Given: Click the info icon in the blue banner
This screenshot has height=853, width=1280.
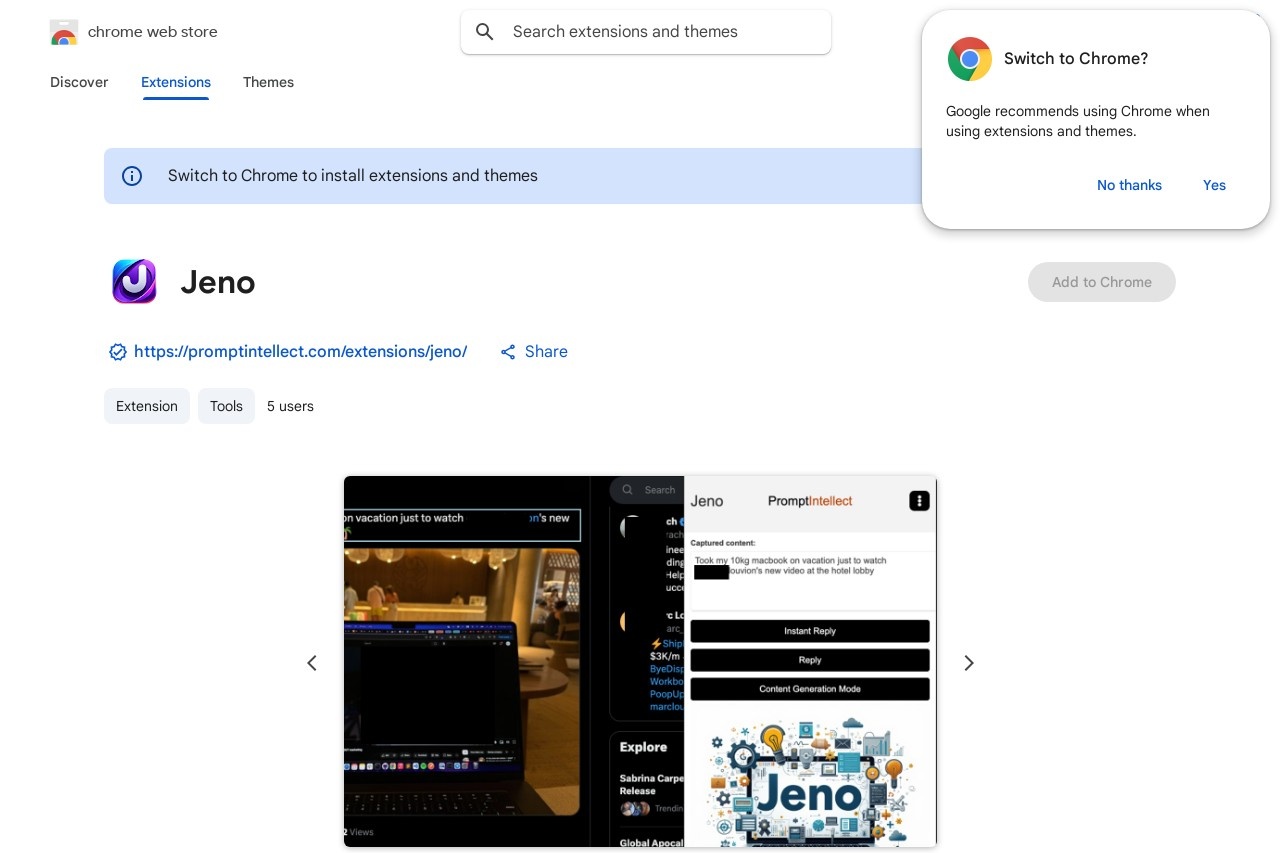Looking at the screenshot, I should tap(132, 176).
